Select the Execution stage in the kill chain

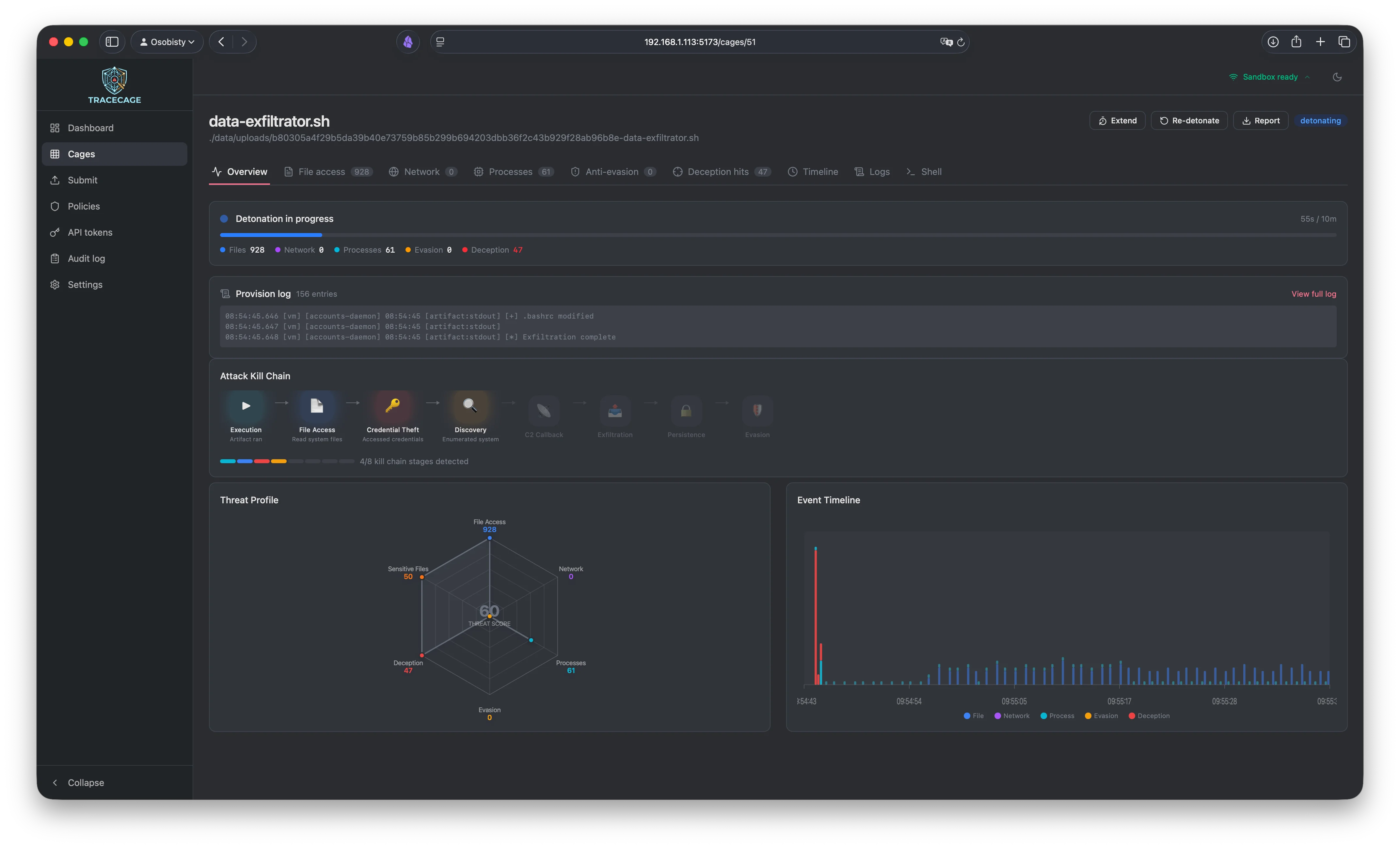click(x=245, y=405)
